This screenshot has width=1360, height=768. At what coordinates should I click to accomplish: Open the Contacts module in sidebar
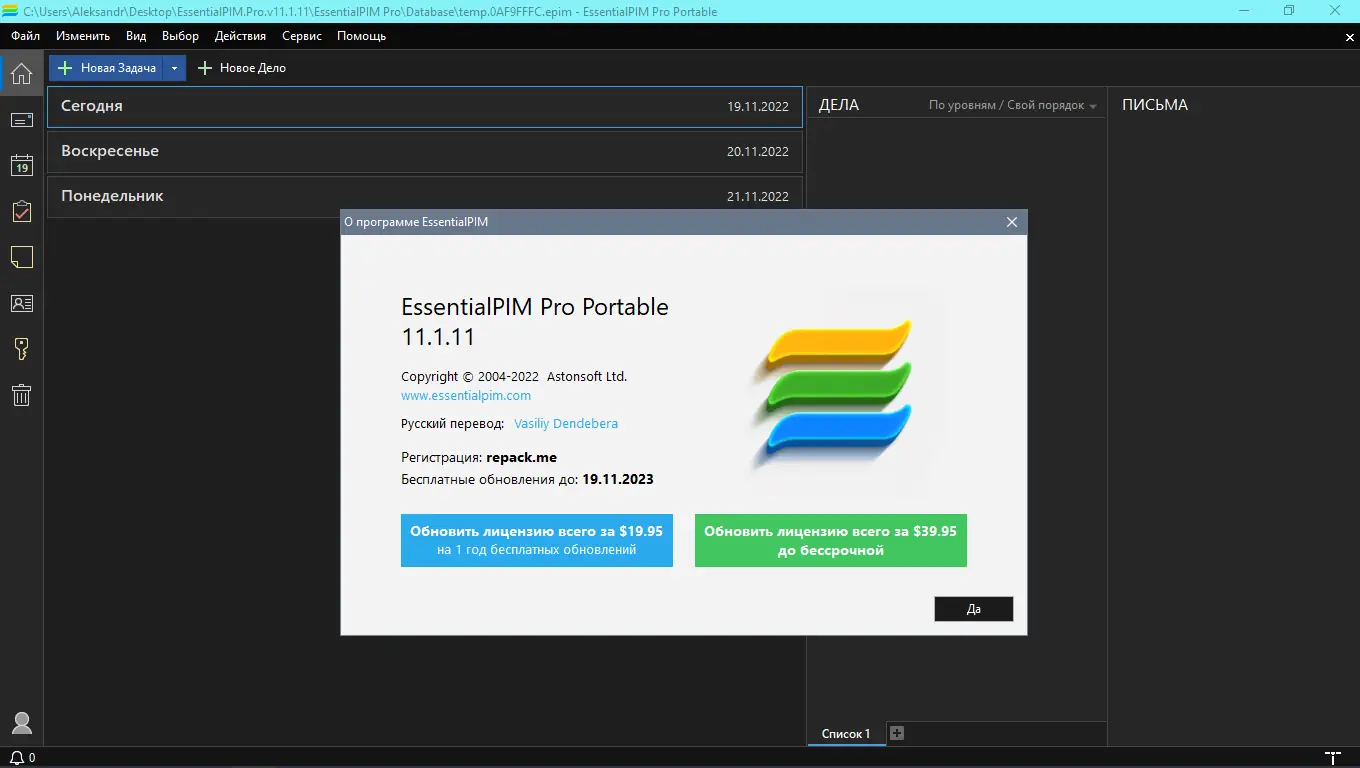tap(21, 303)
